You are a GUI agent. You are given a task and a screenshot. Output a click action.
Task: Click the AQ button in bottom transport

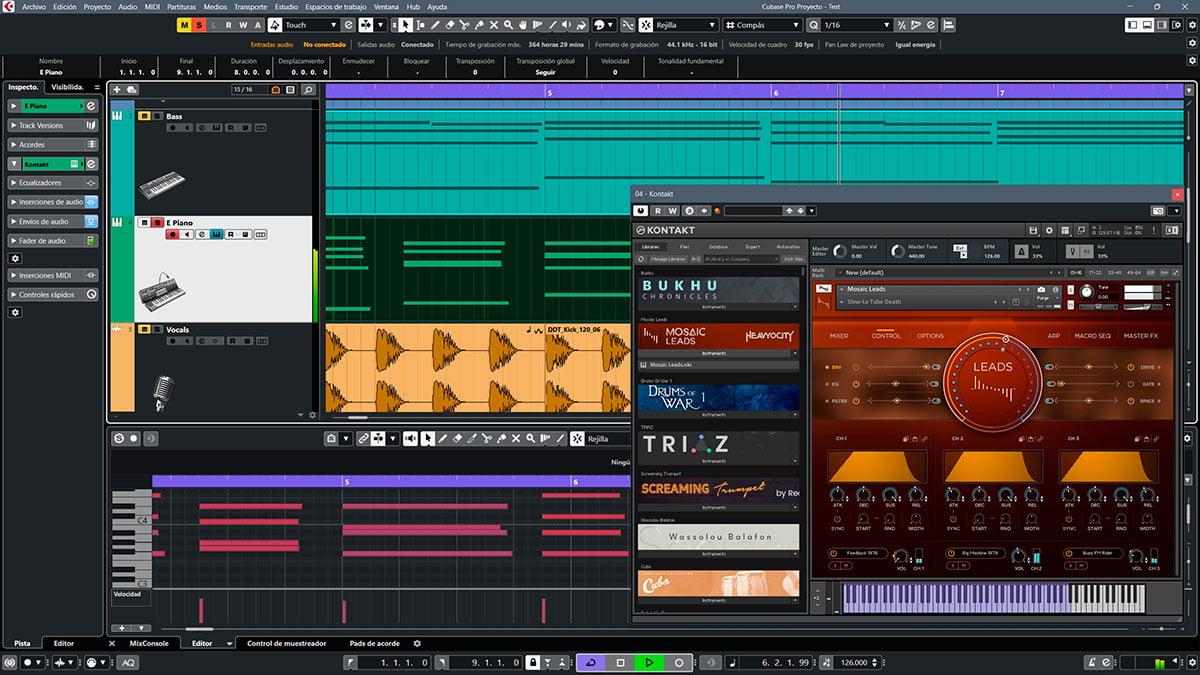pyautogui.click(x=129, y=662)
